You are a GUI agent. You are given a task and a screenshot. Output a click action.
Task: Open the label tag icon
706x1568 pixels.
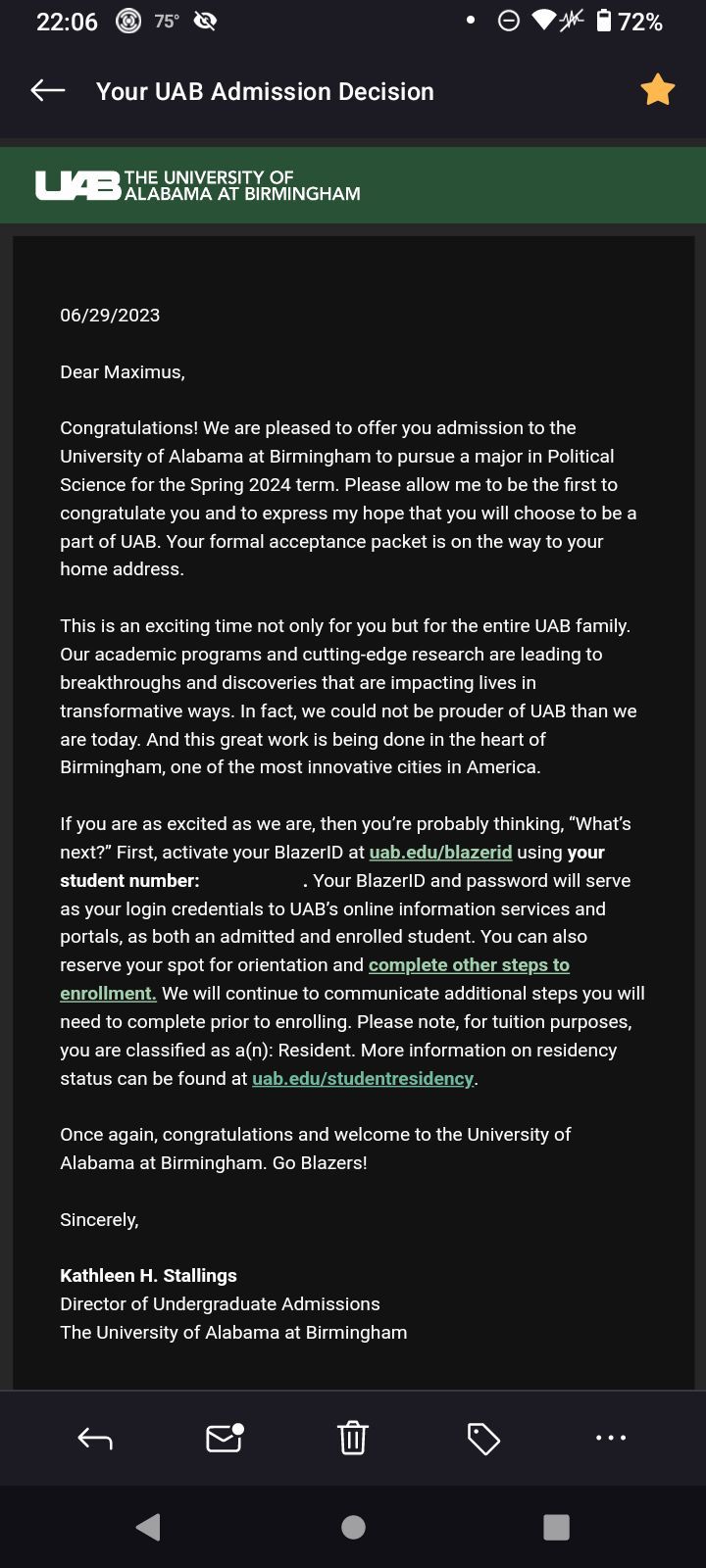pos(483,1439)
